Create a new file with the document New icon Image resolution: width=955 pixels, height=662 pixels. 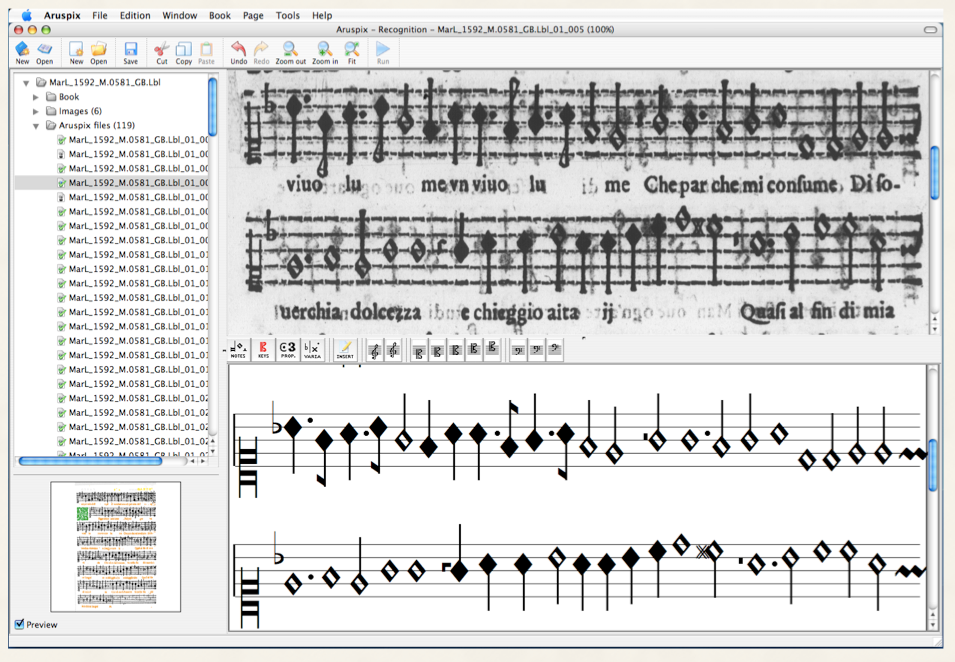tap(76, 52)
